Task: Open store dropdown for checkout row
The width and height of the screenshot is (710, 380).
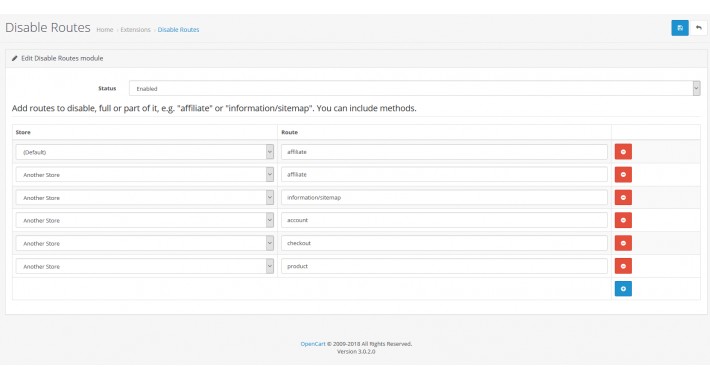Action: tap(144, 243)
